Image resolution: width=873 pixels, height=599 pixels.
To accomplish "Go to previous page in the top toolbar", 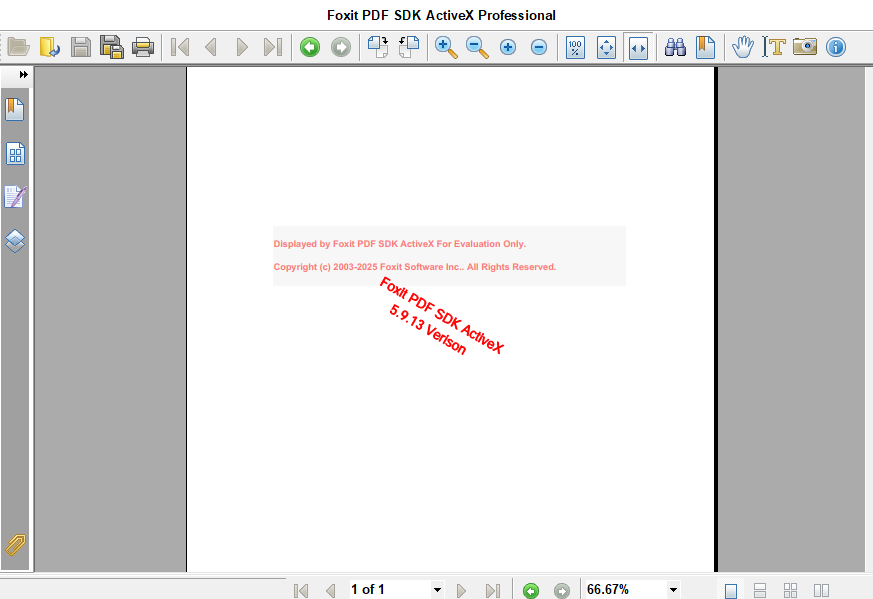I will click(x=211, y=47).
